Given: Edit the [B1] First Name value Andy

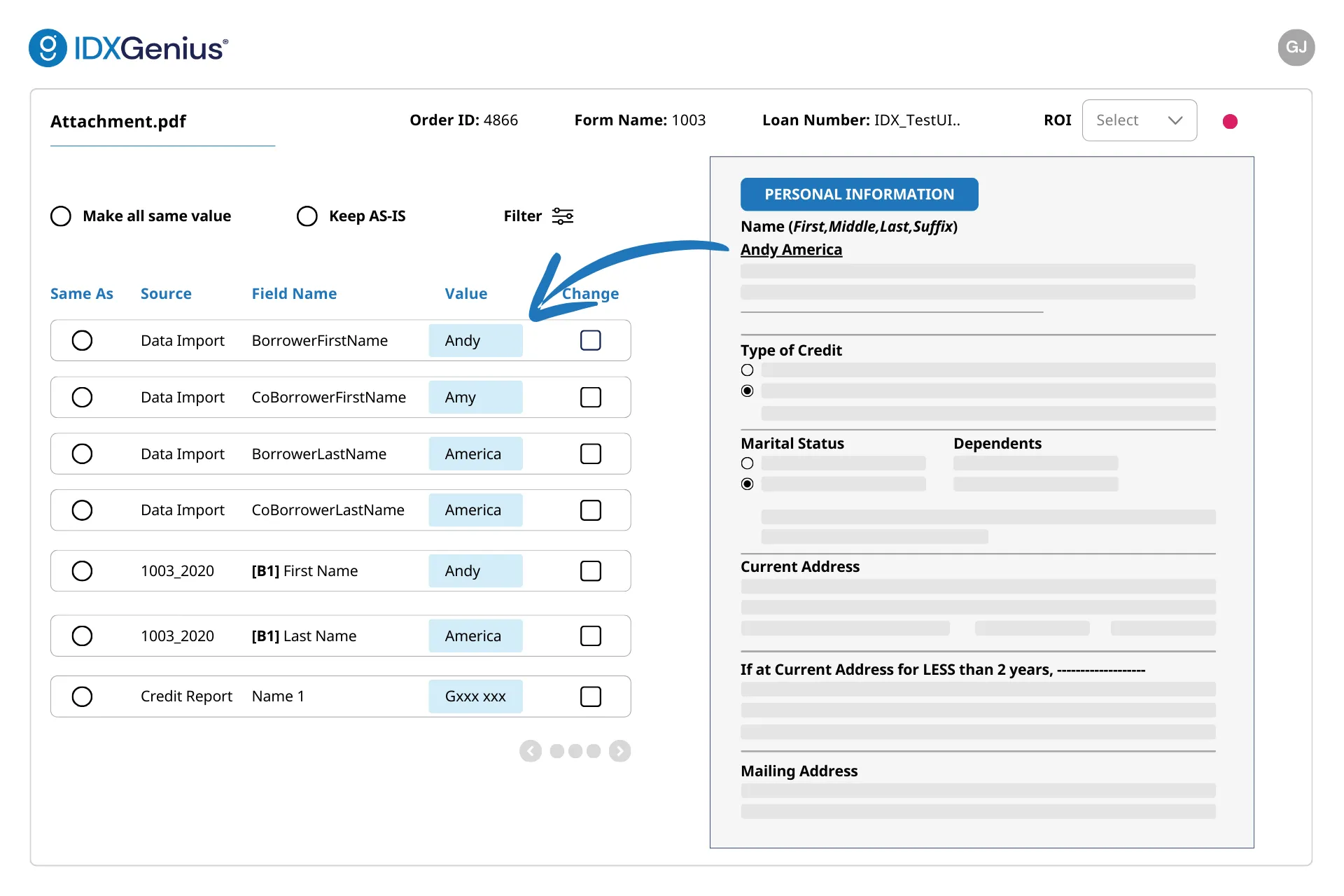Looking at the screenshot, I should (475, 570).
